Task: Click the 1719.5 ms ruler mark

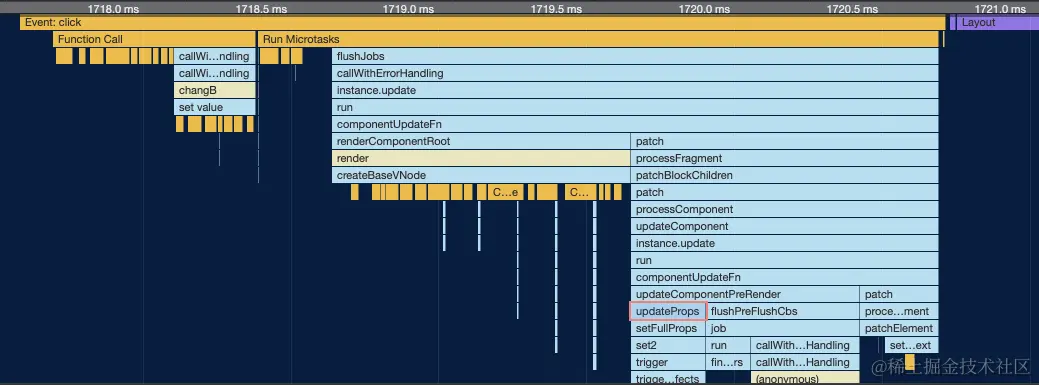Action: (557, 9)
